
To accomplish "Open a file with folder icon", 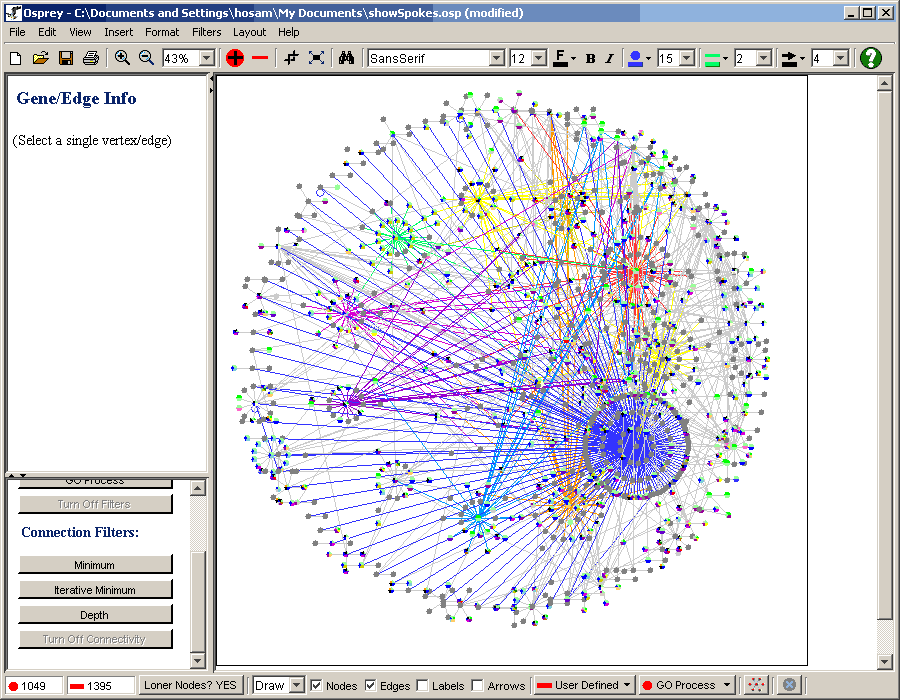I will point(41,58).
